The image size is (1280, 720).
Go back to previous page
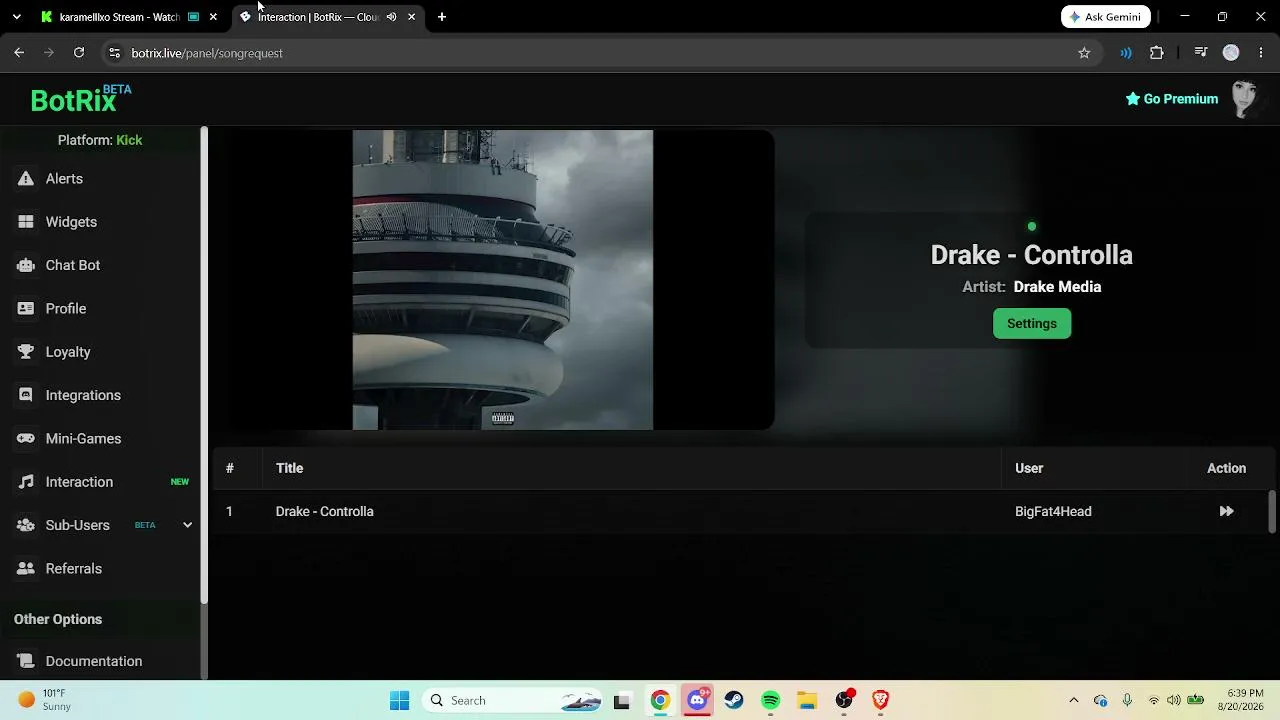click(x=19, y=53)
